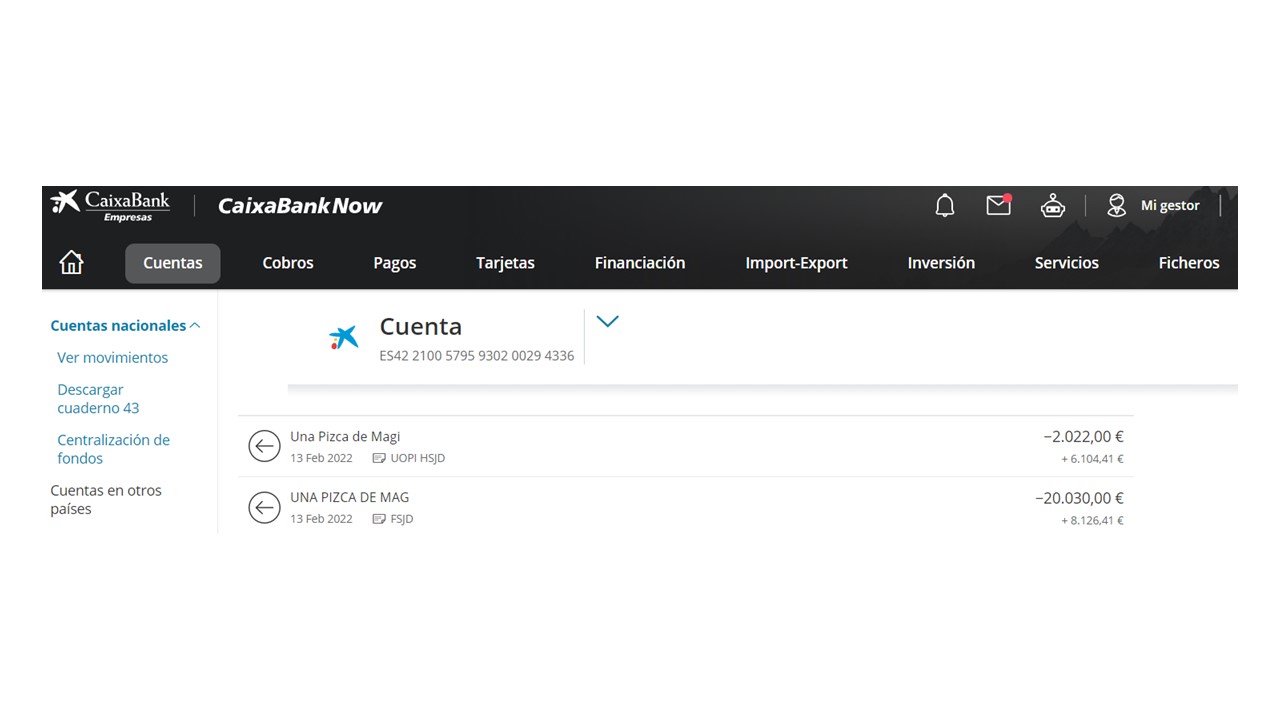
Task: Click arrow icon for UNA PIZCA DE MAG
Action: click(264, 508)
